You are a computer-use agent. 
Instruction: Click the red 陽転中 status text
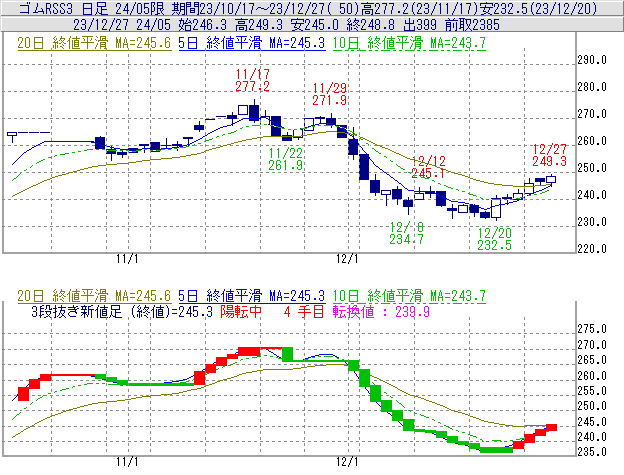(241, 311)
